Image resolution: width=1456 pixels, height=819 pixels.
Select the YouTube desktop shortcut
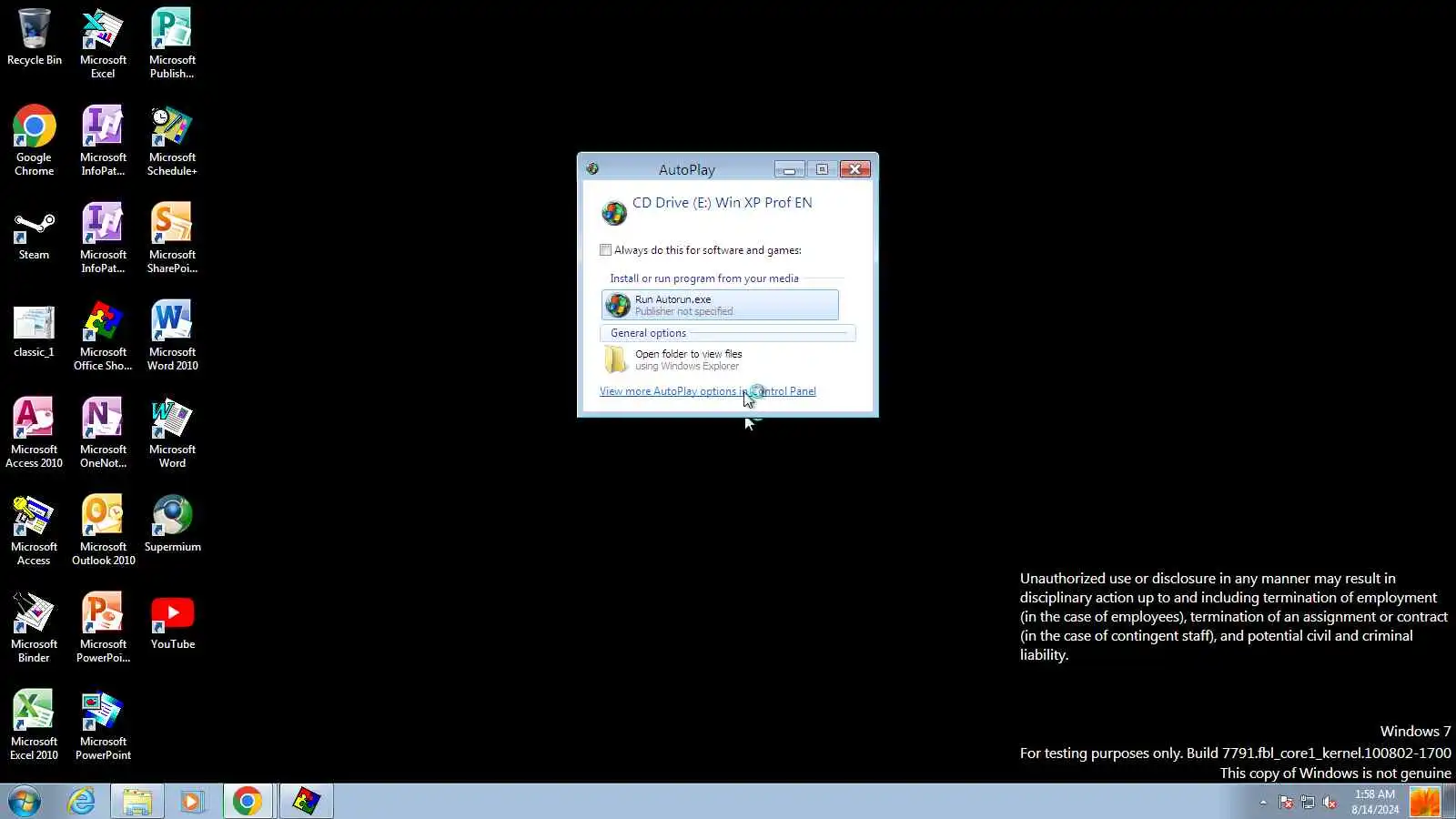(x=172, y=622)
